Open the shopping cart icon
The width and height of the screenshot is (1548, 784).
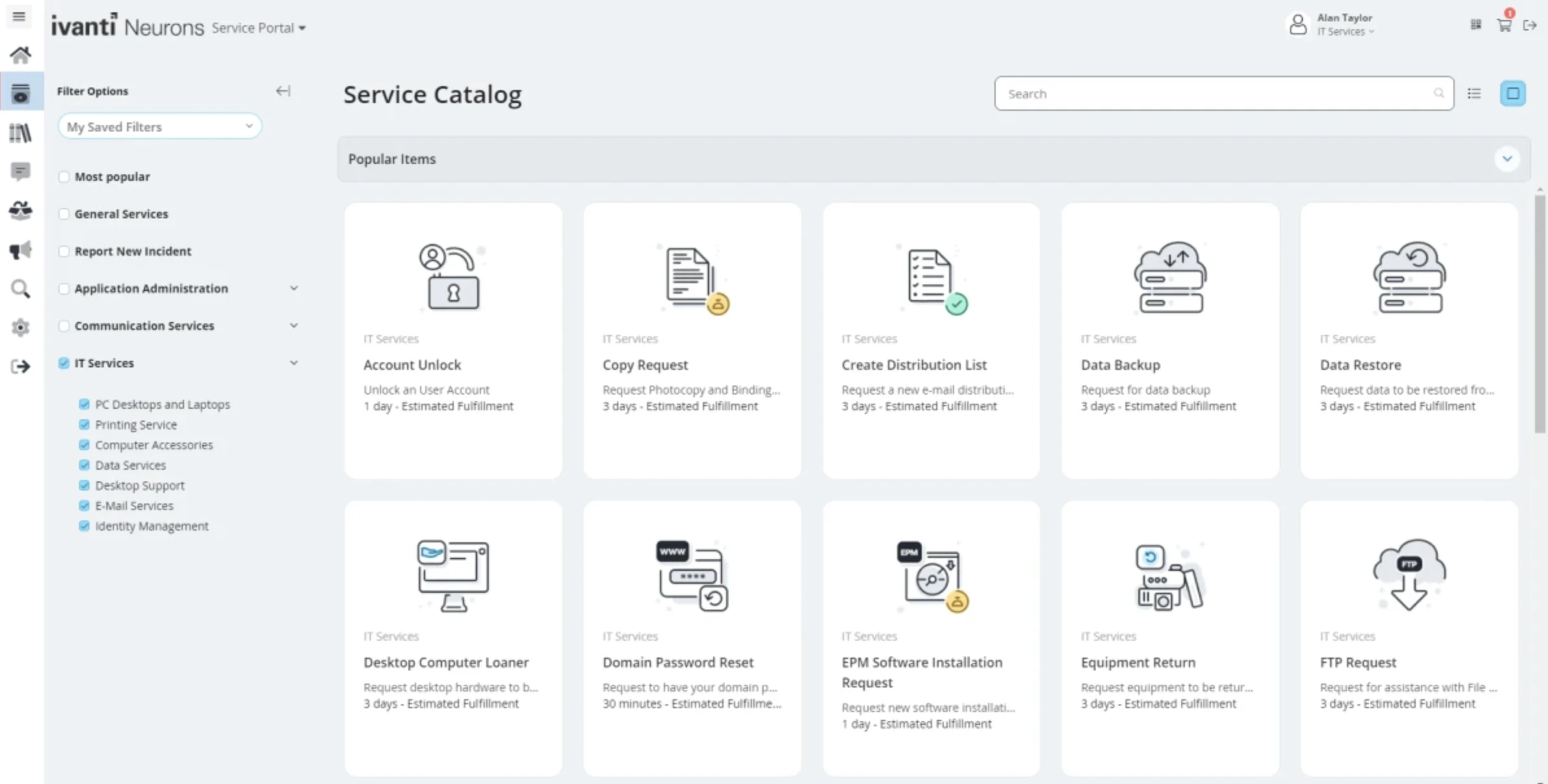[1505, 25]
